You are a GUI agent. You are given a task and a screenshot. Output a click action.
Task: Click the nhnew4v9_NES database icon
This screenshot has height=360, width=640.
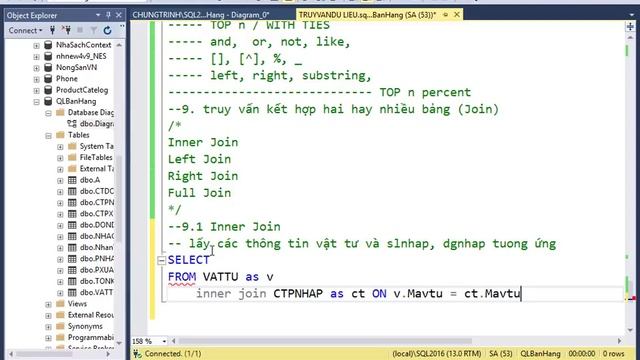point(48,56)
